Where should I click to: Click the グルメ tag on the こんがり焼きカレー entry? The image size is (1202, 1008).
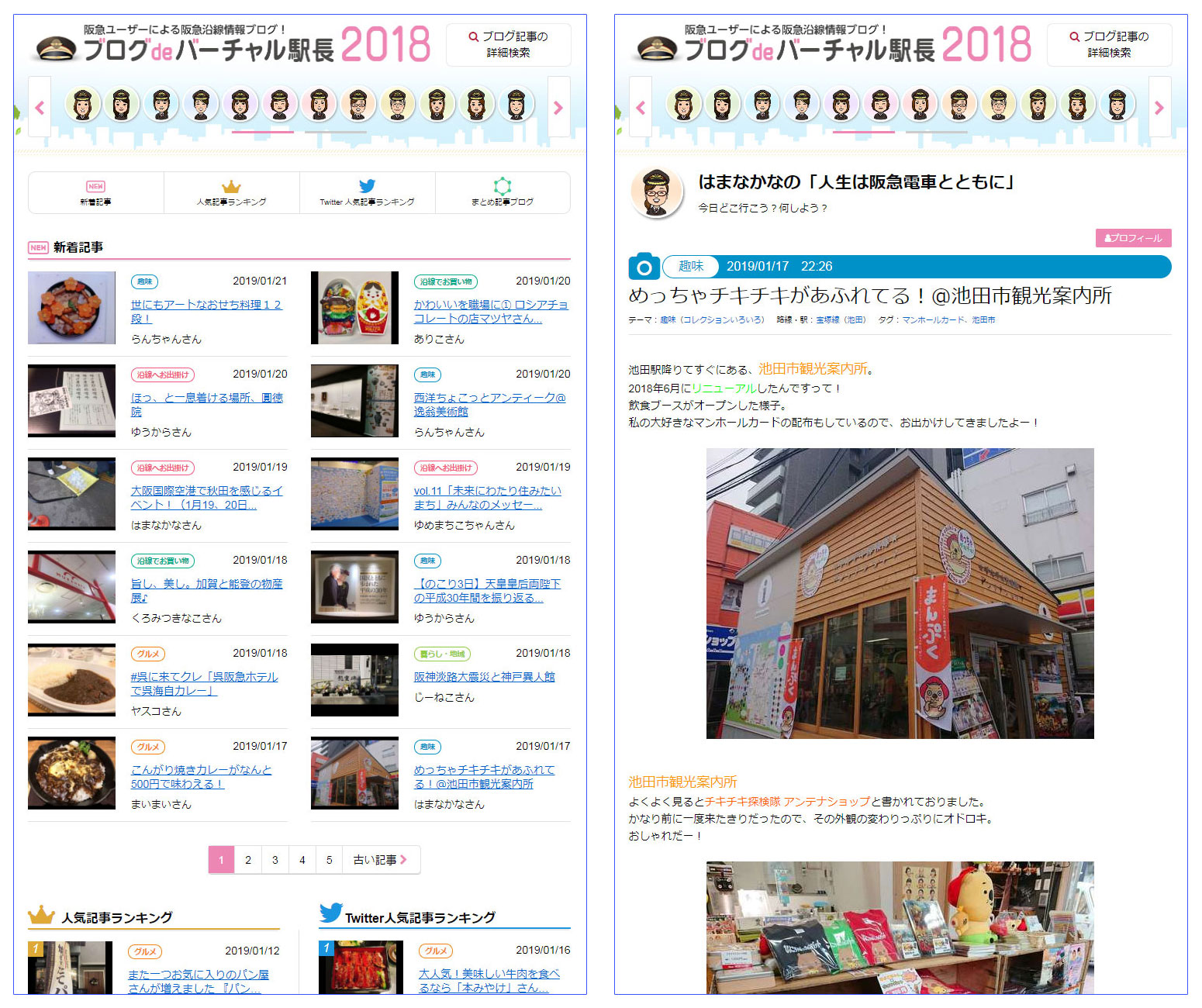coord(148,747)
